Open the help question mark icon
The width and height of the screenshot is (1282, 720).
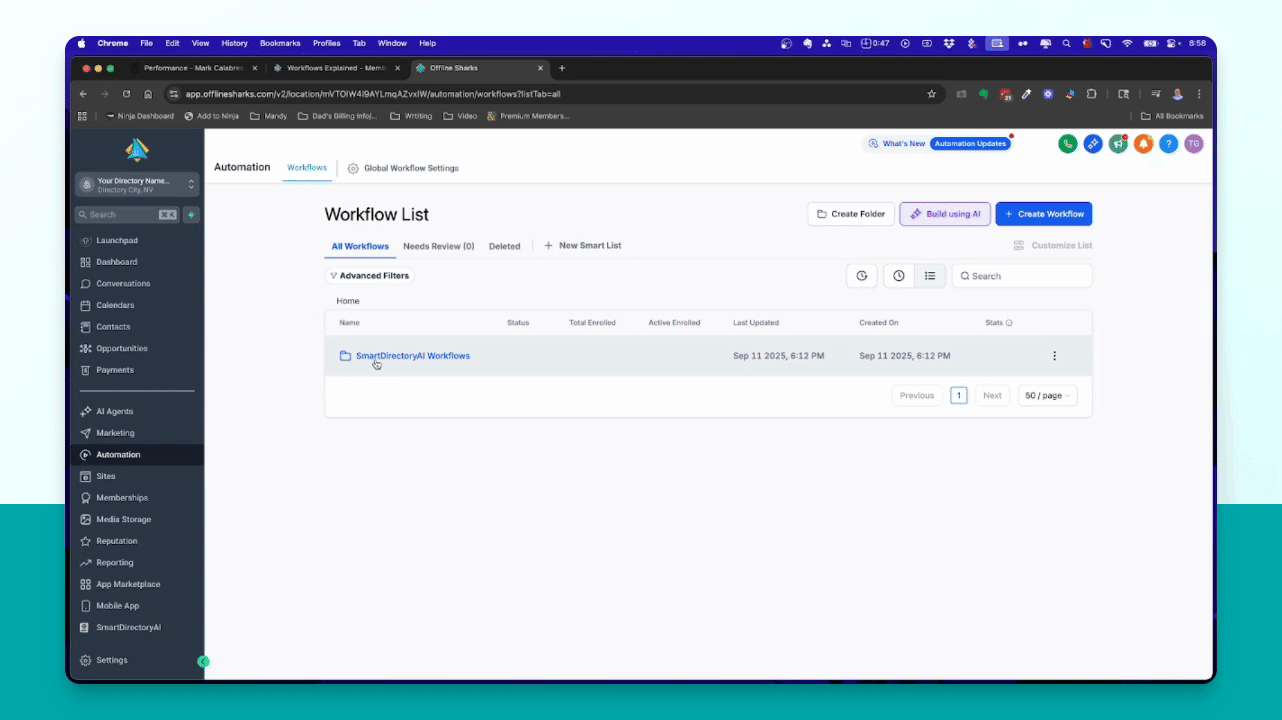pos(1168,144)
